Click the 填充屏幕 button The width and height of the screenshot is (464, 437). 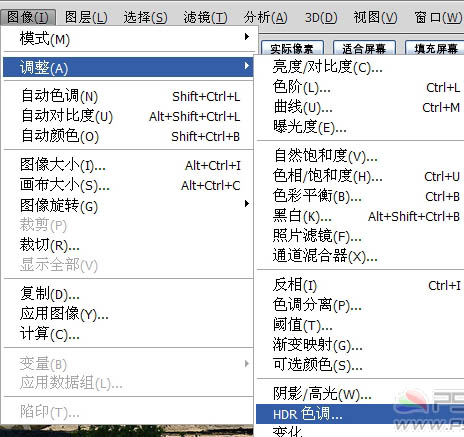click(x=435, y=49)
